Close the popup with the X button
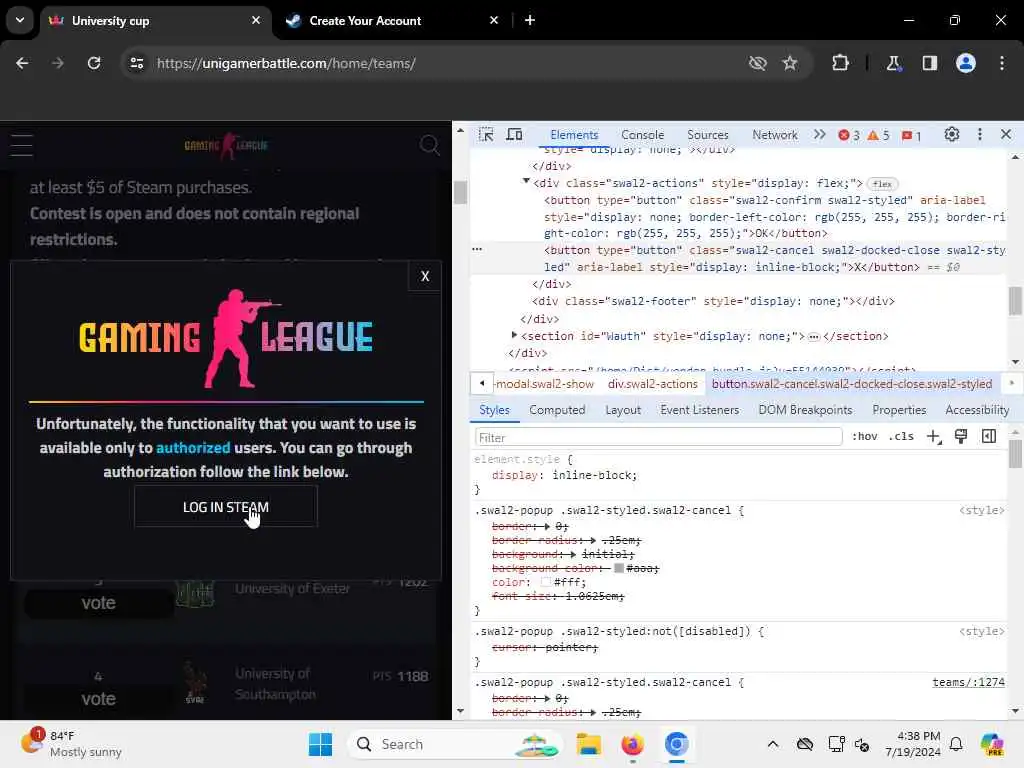1024x768 pixels. [x=424, y=276]
